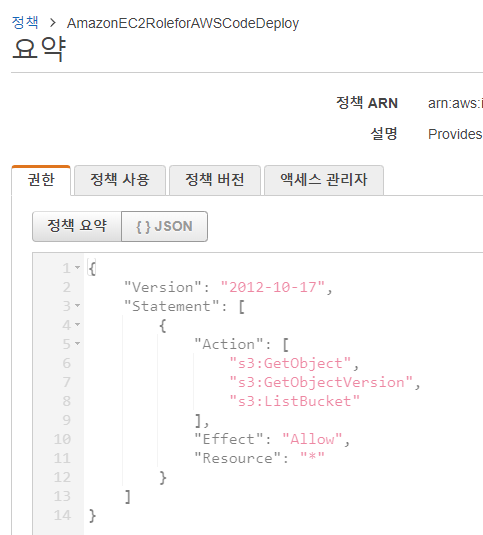The image size is (483, 535).
Task: Click the Provides description text
Action: [x=455, y=134]
